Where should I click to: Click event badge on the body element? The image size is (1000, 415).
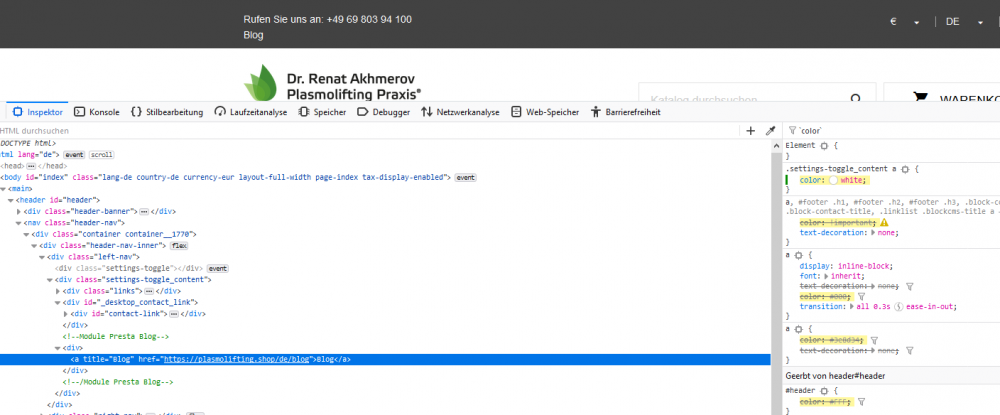(x=466, y=178)
